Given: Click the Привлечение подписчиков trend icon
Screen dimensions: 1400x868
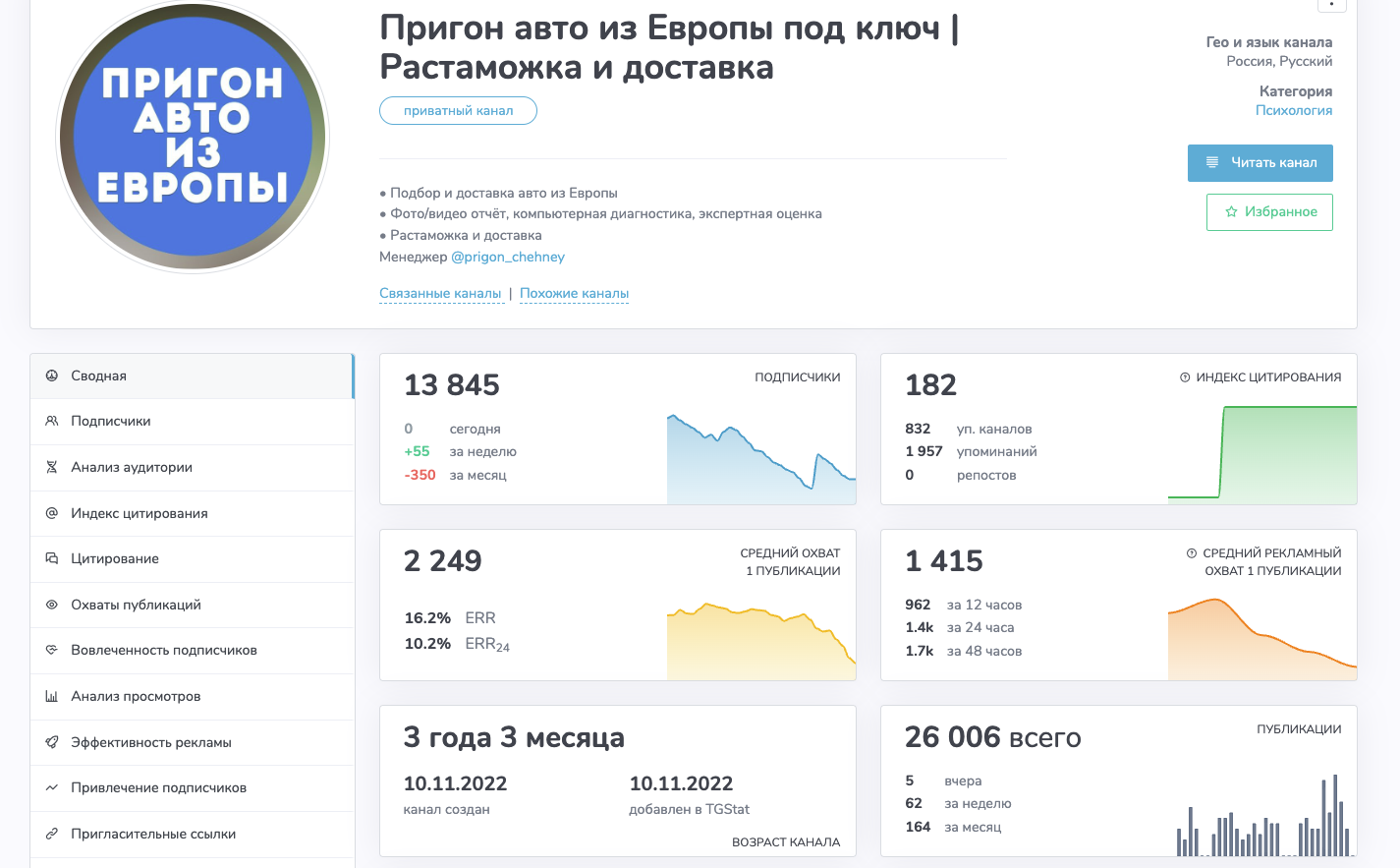Looking at the screenshot, I should [51, 787].
